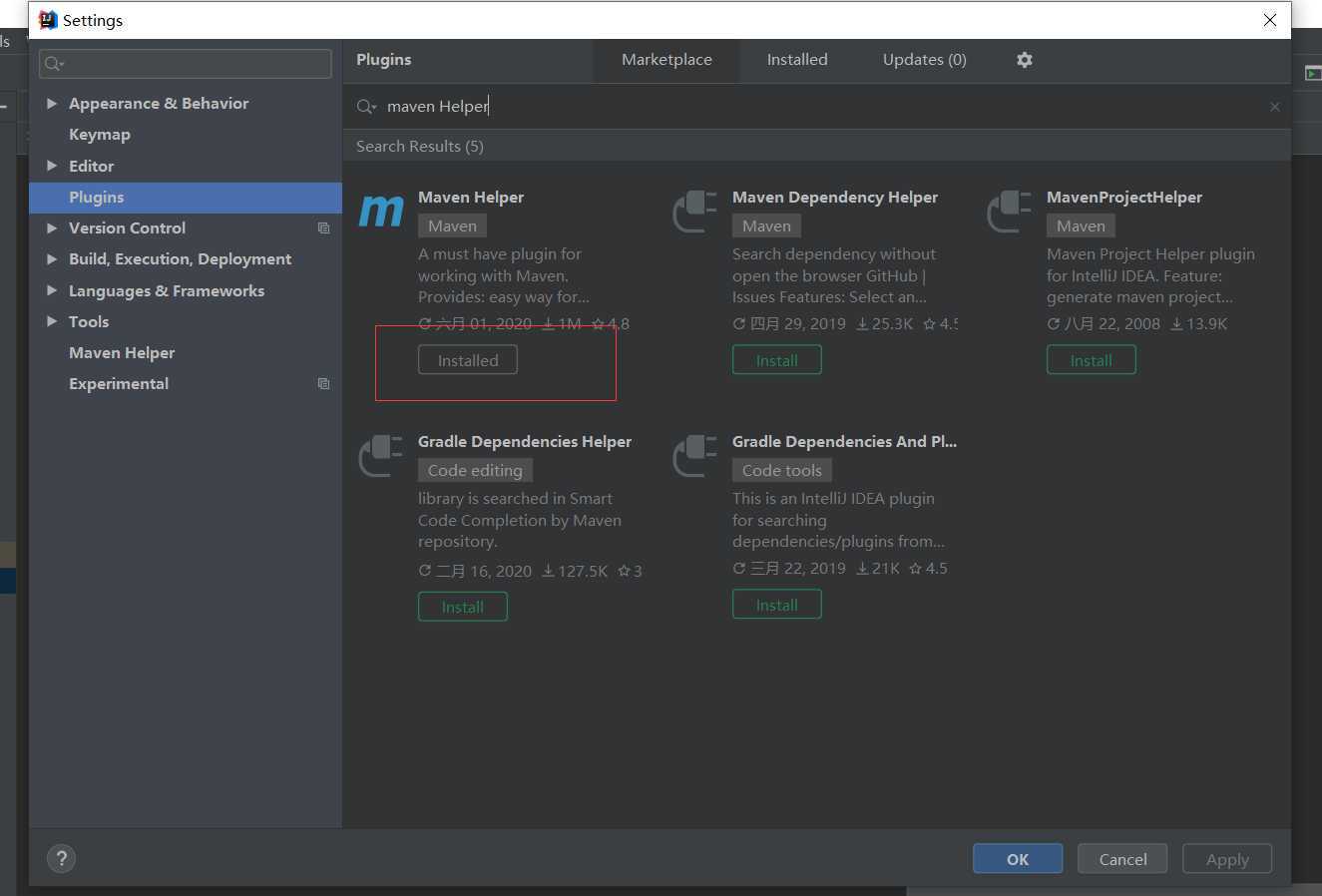Image resolution: width=1322 pixels, height=896 pixels.
Task: Click the plugin search magnifier icon
Action: [366, 107]
